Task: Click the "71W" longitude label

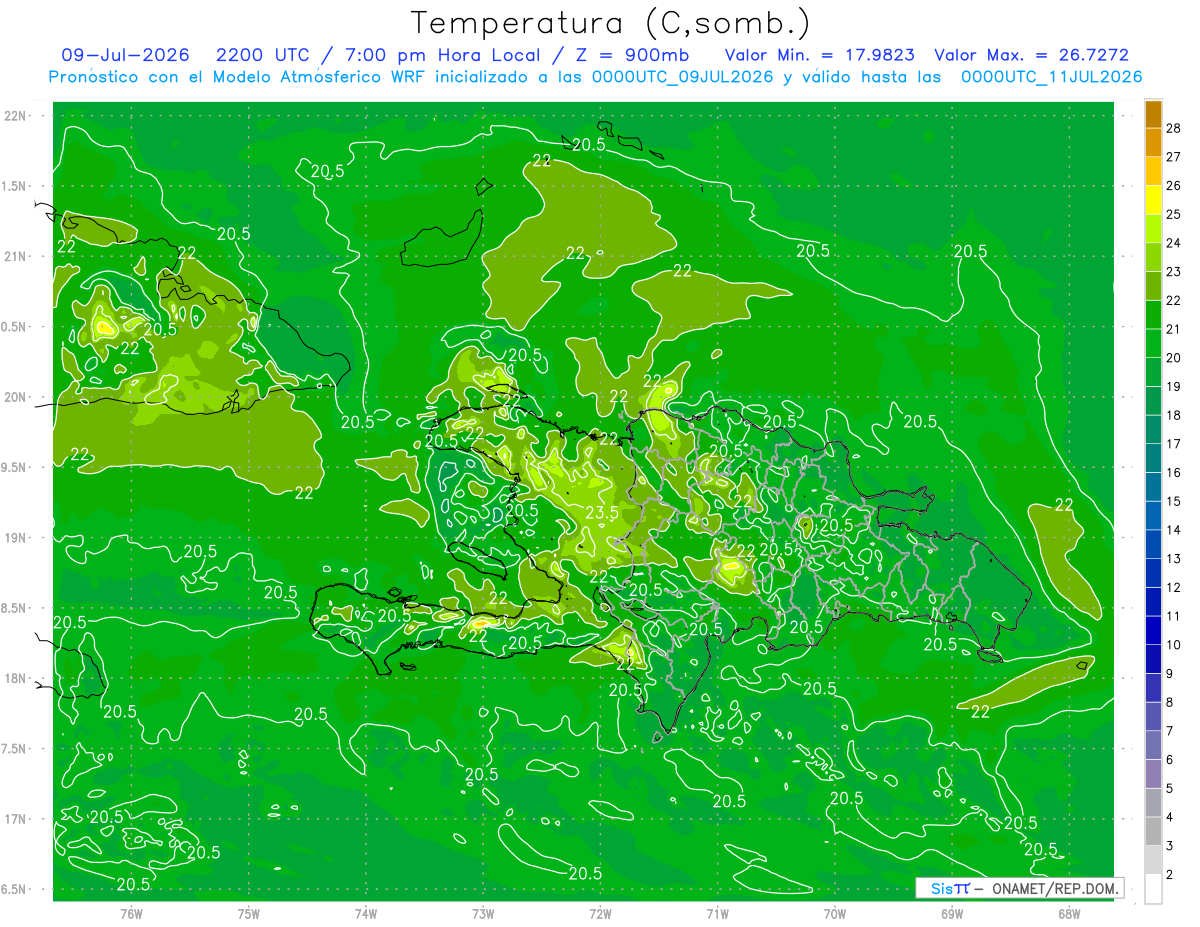Action: [717, 913]
